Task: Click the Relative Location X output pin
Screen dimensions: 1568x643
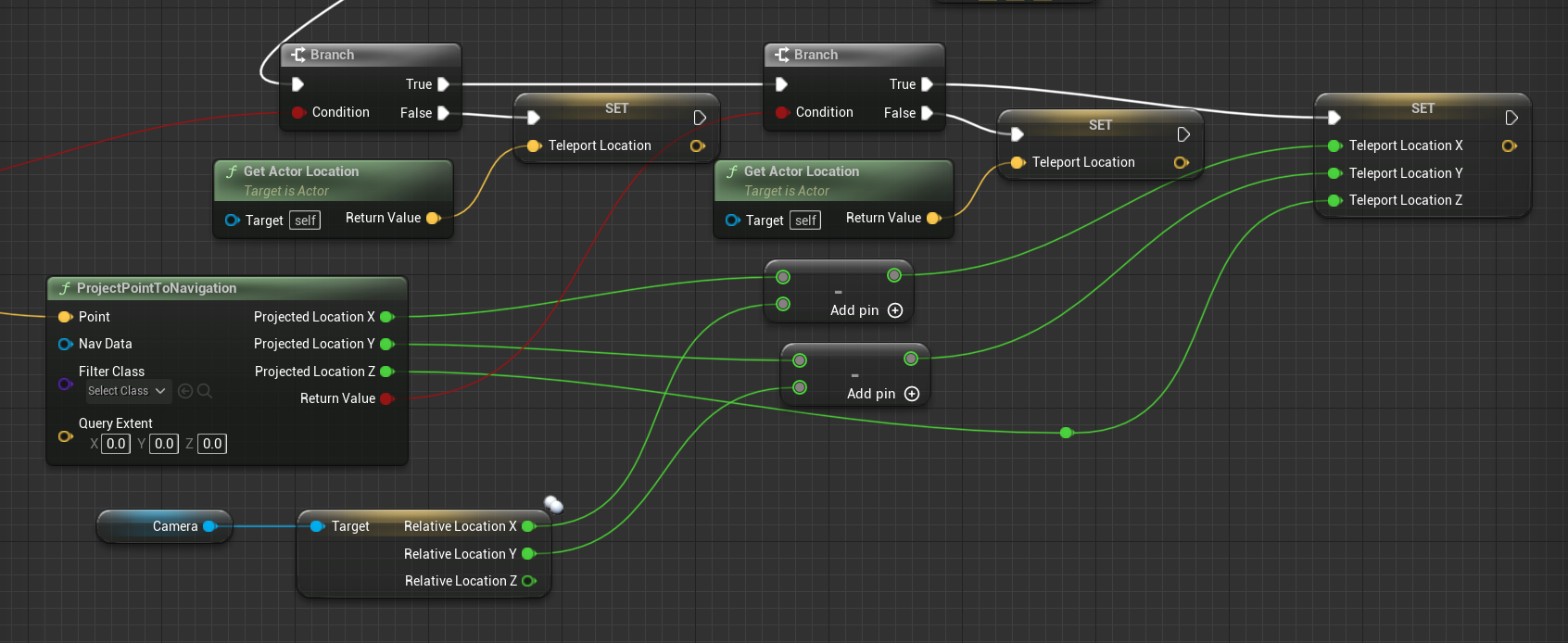Action: pos(529,526)
